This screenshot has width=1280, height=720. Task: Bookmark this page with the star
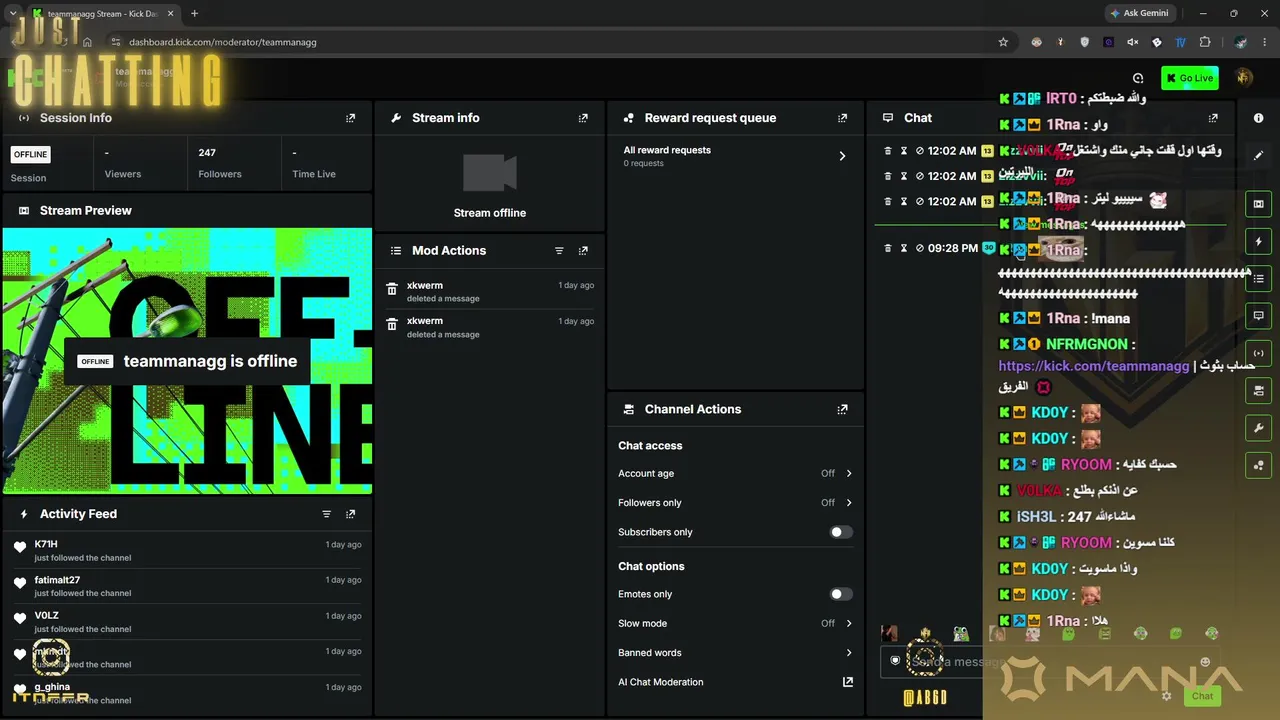[1003, 42]
